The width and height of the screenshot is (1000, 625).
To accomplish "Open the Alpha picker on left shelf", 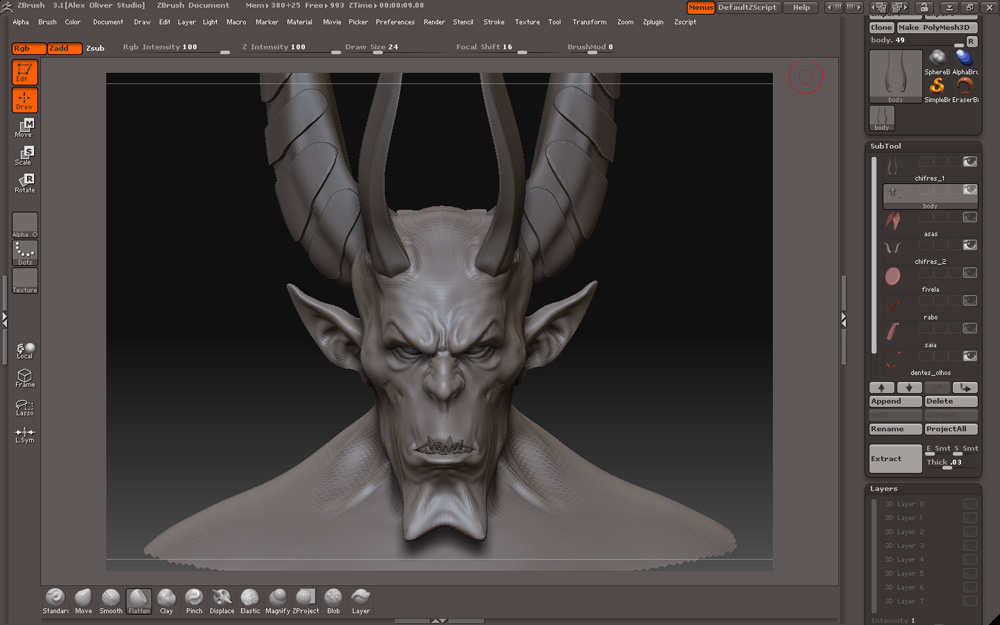I will coord(25,225).
